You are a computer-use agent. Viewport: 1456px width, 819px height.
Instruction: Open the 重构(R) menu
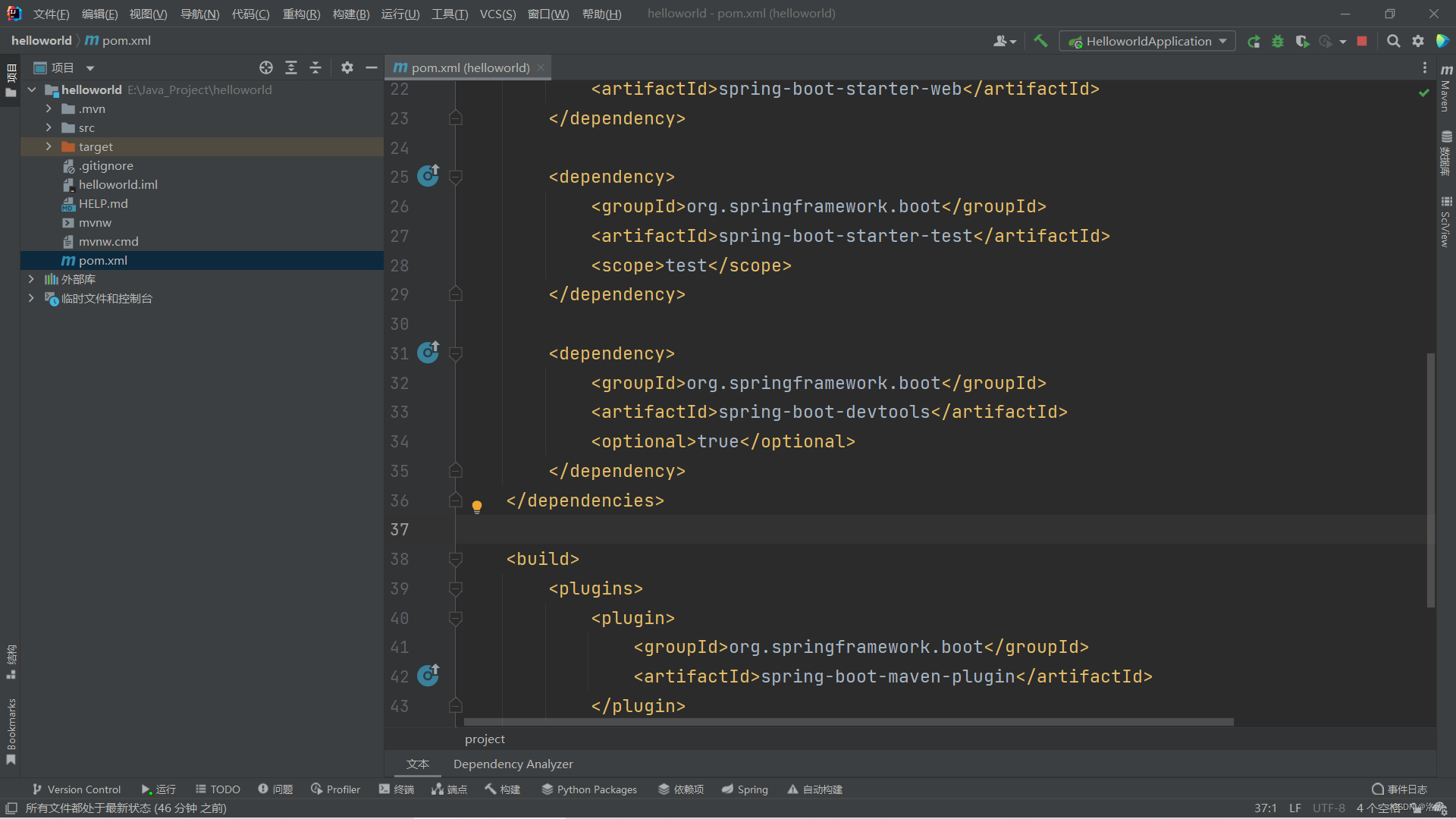[301, 14]
